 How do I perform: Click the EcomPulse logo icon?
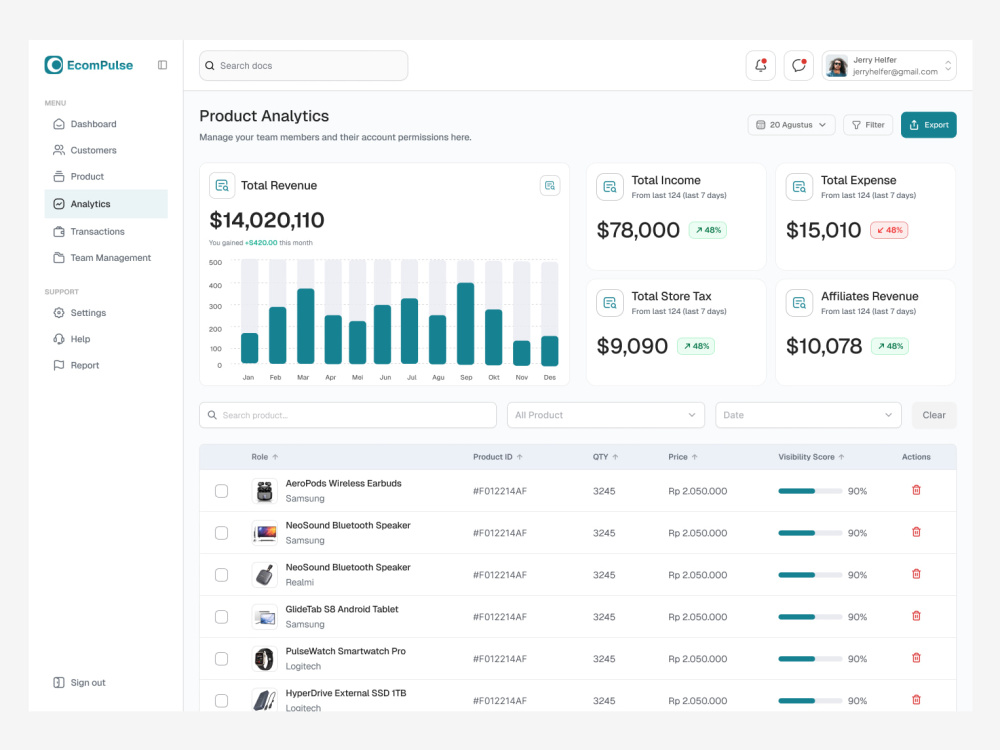(x=54, y=65)
